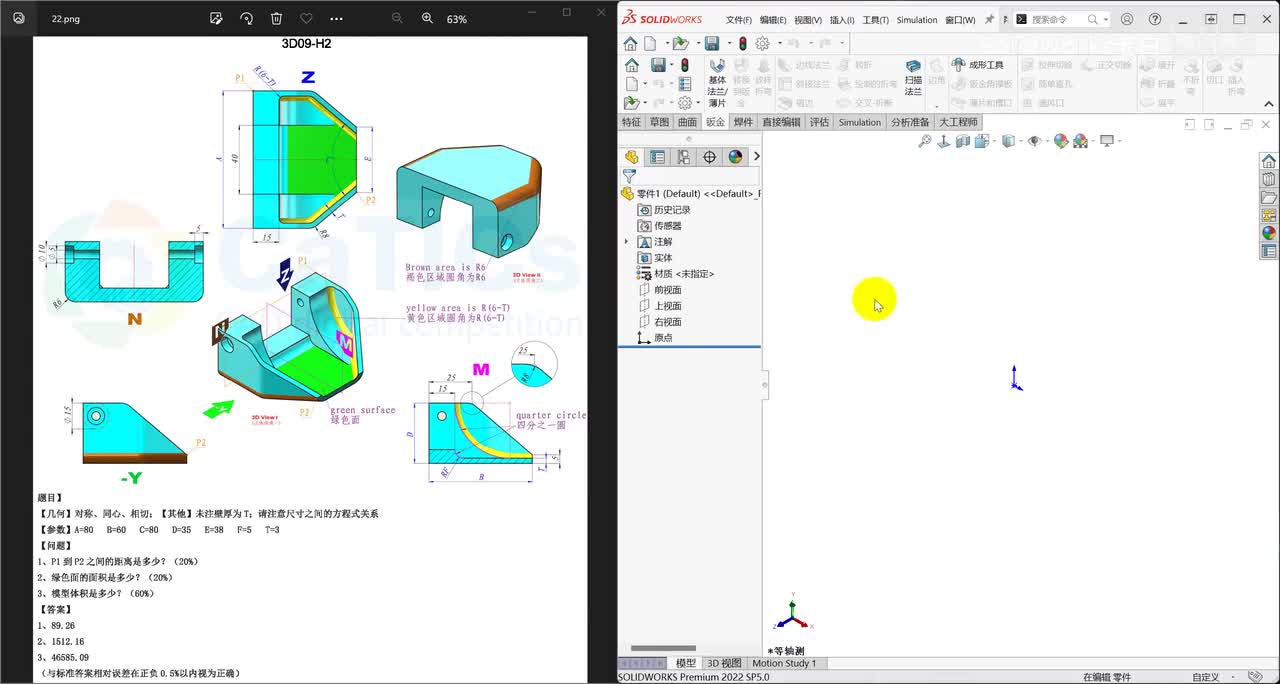This screenshot has width=1280, height=684.
Task: Click the edit appearance color ball
Action: coord(1061,141)
